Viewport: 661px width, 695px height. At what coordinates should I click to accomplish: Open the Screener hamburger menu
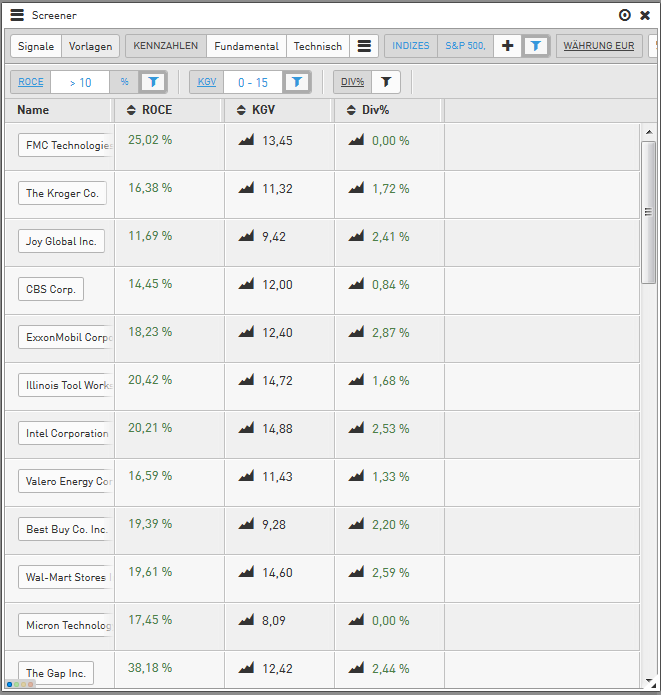(17, 15)
